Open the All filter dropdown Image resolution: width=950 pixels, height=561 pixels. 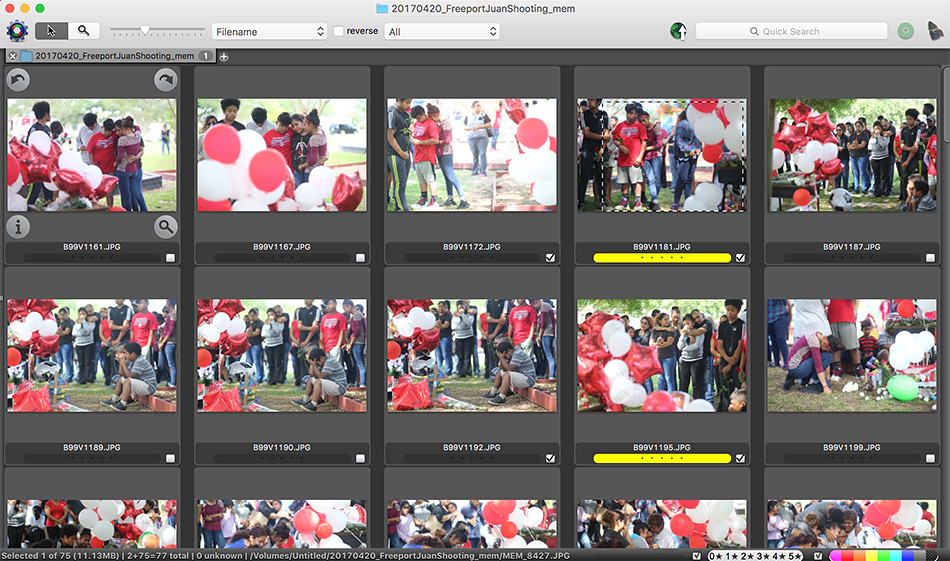tap(442, 32)
